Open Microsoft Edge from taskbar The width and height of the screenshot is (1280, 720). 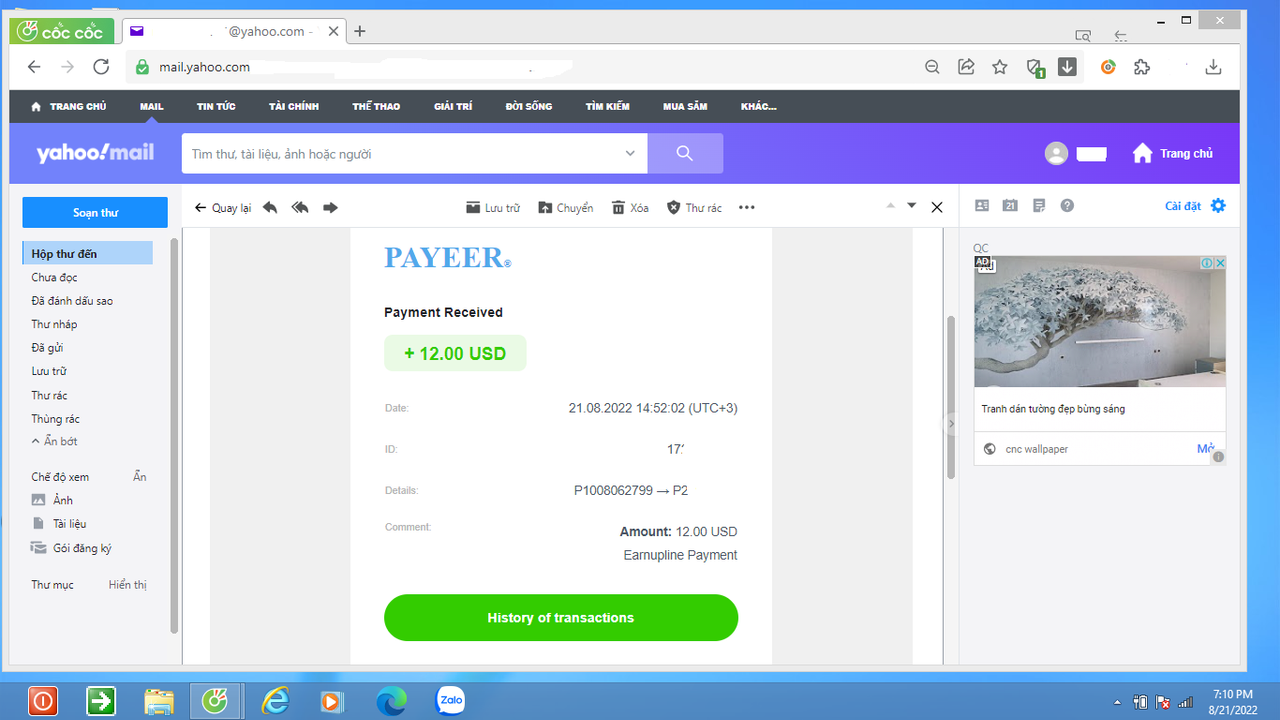tap(391, 701)
